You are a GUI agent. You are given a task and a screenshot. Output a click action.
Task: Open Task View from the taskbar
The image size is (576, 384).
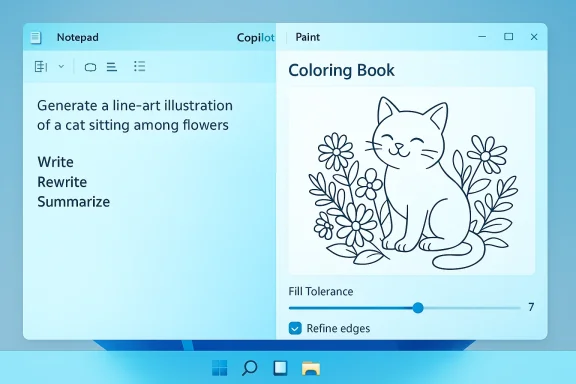tap(280, 368)
